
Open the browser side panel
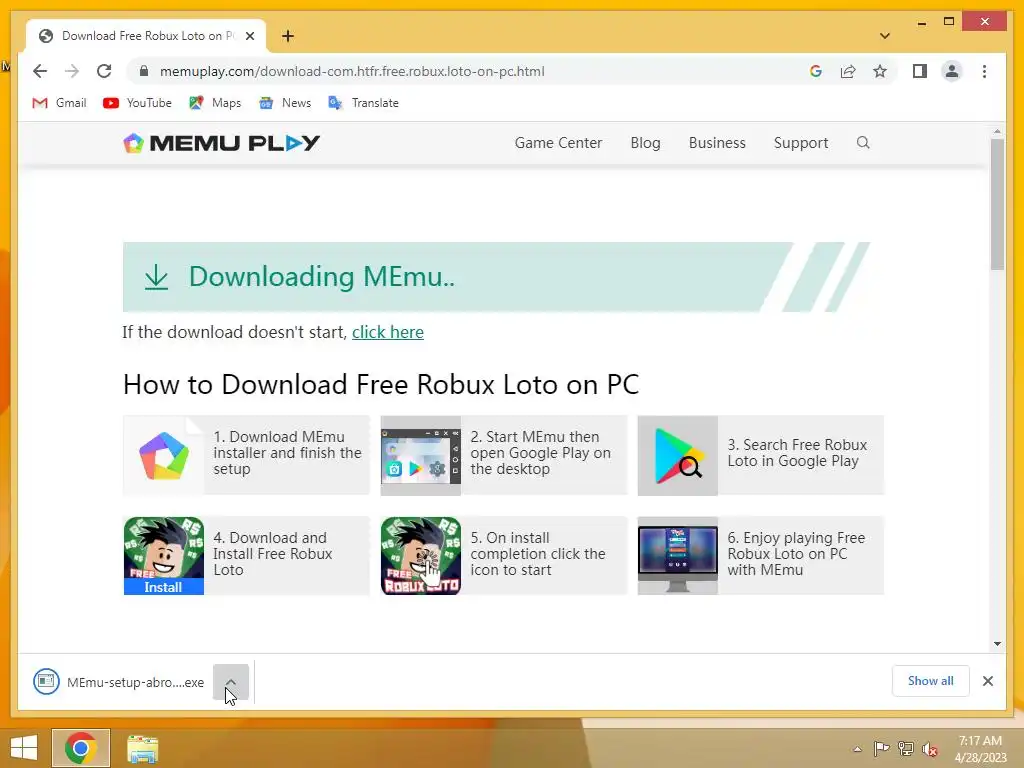tap(920, 71)
